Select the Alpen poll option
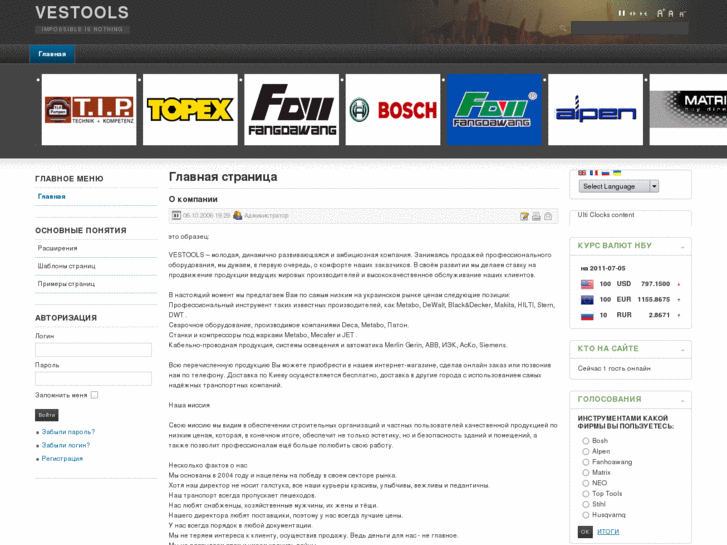This screenshot has width=727, height=545. 586,452
